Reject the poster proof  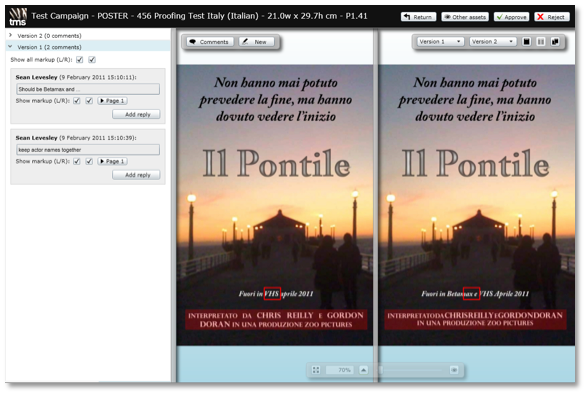(x=552, y=17)
